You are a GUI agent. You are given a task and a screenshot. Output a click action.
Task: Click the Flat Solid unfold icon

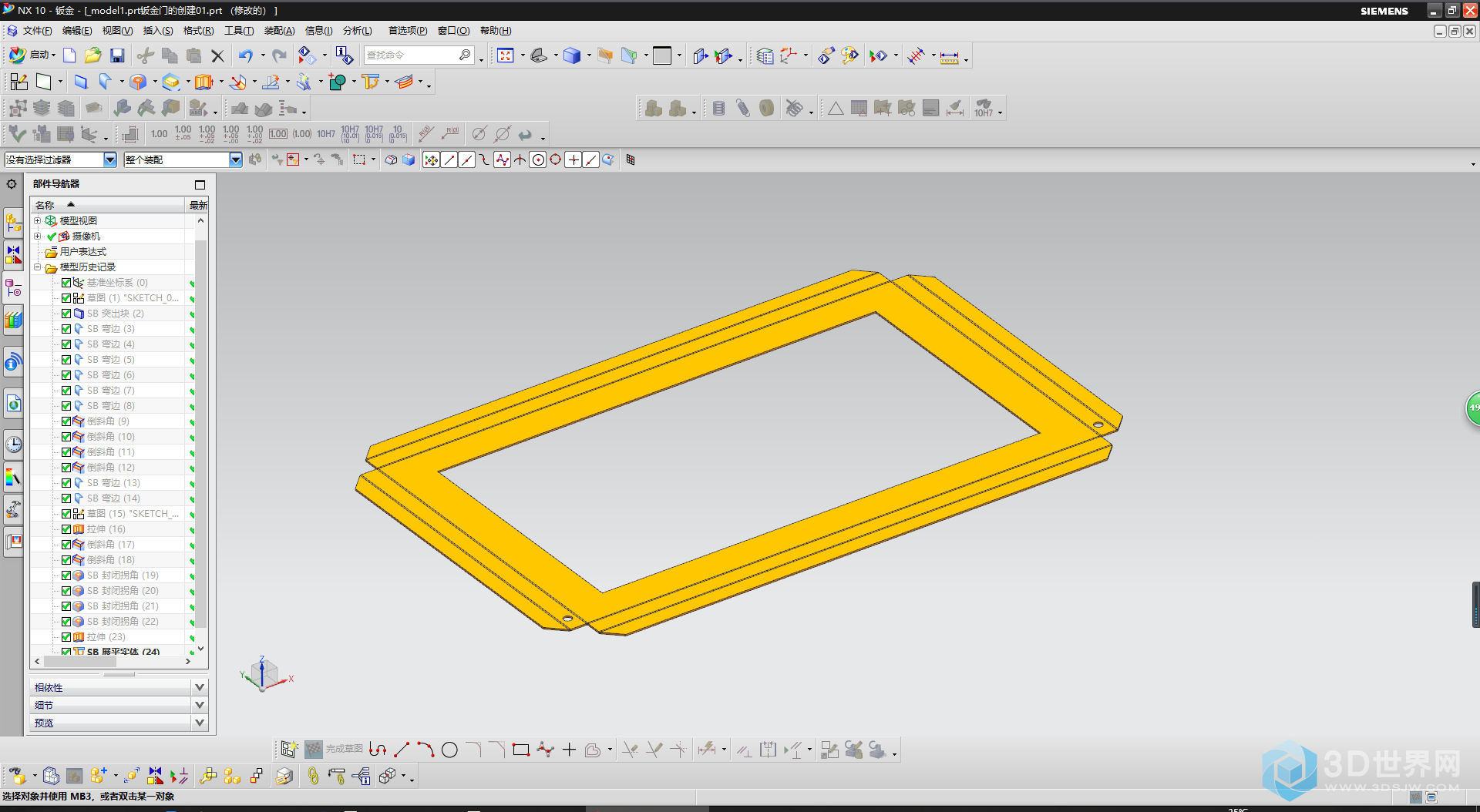(x=371, y=82)
